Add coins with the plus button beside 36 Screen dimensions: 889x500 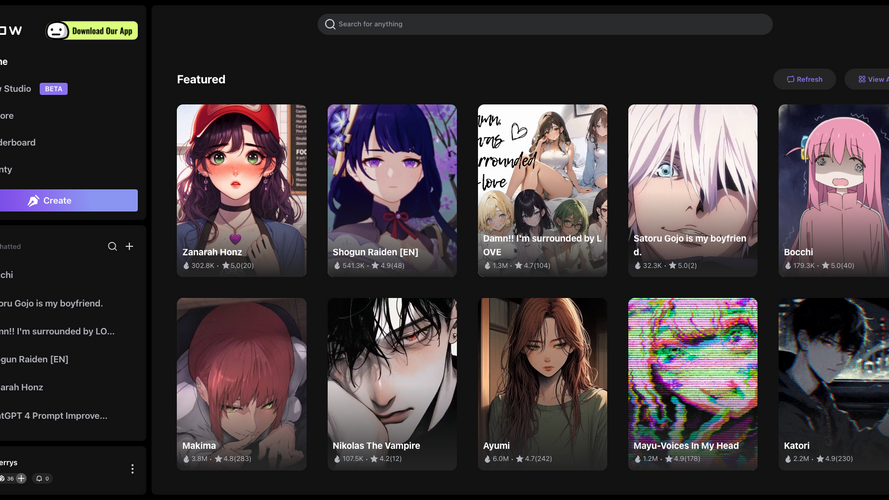(21, 478)
